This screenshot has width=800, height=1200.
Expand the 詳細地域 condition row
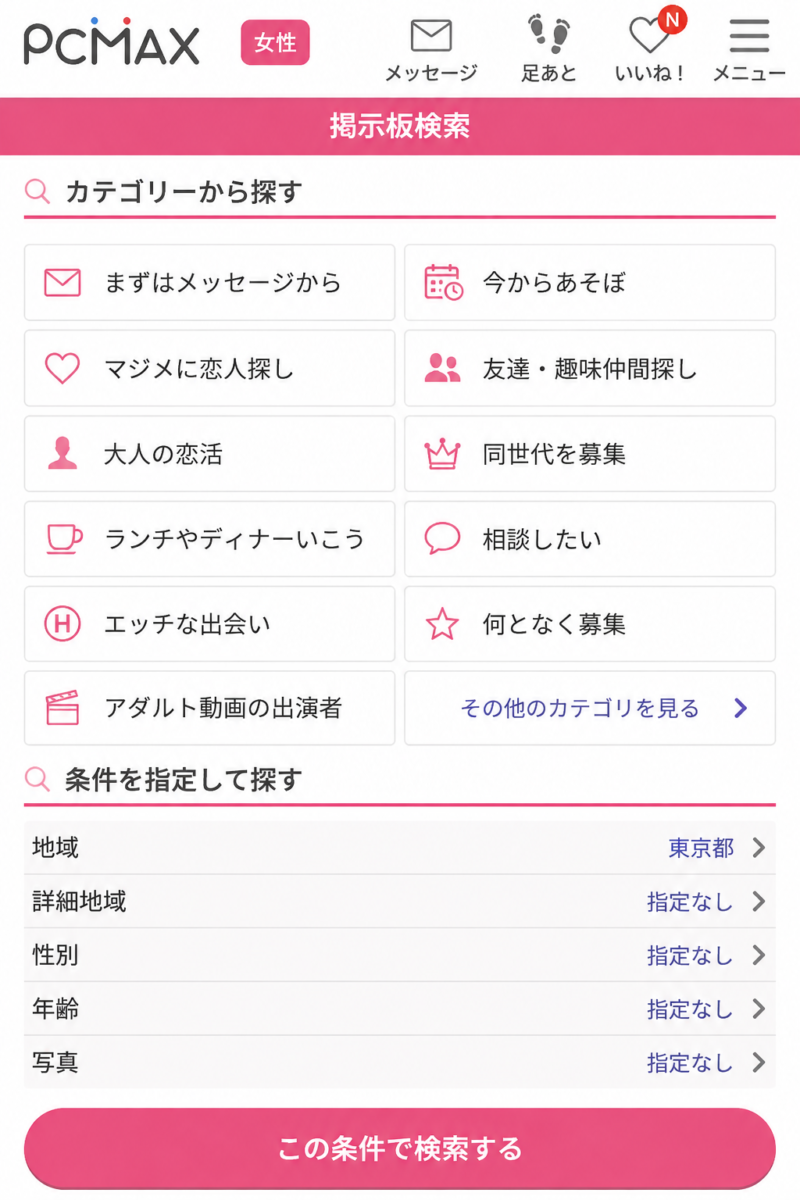coord(400,902)
